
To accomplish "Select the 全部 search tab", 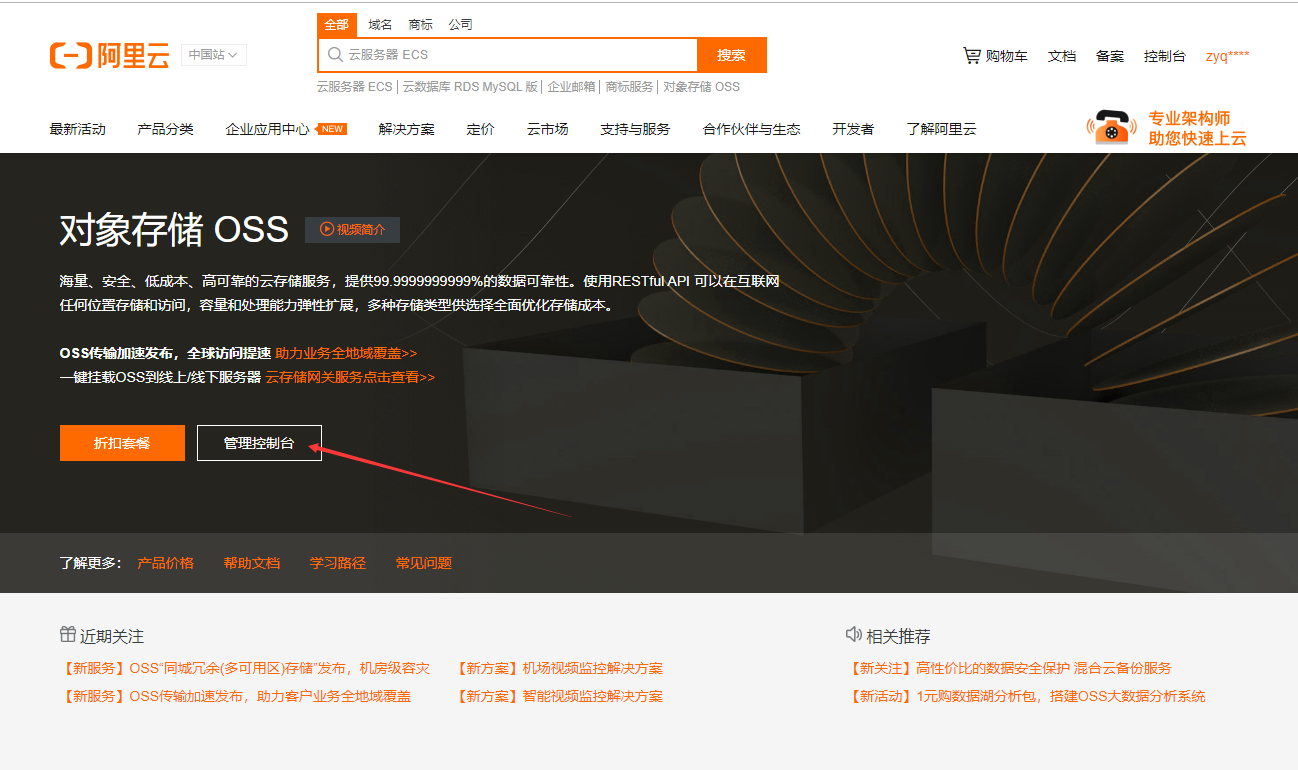I will coord(336,24).
